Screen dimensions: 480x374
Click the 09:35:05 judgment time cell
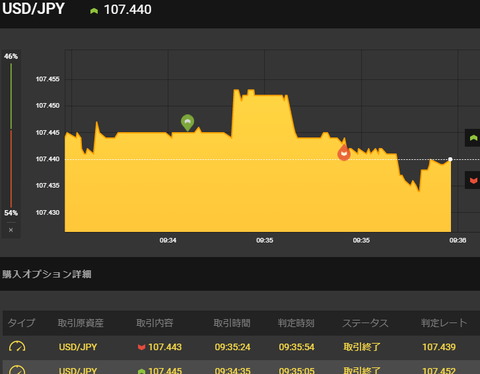pyautogui.click(x=297, y=370)
